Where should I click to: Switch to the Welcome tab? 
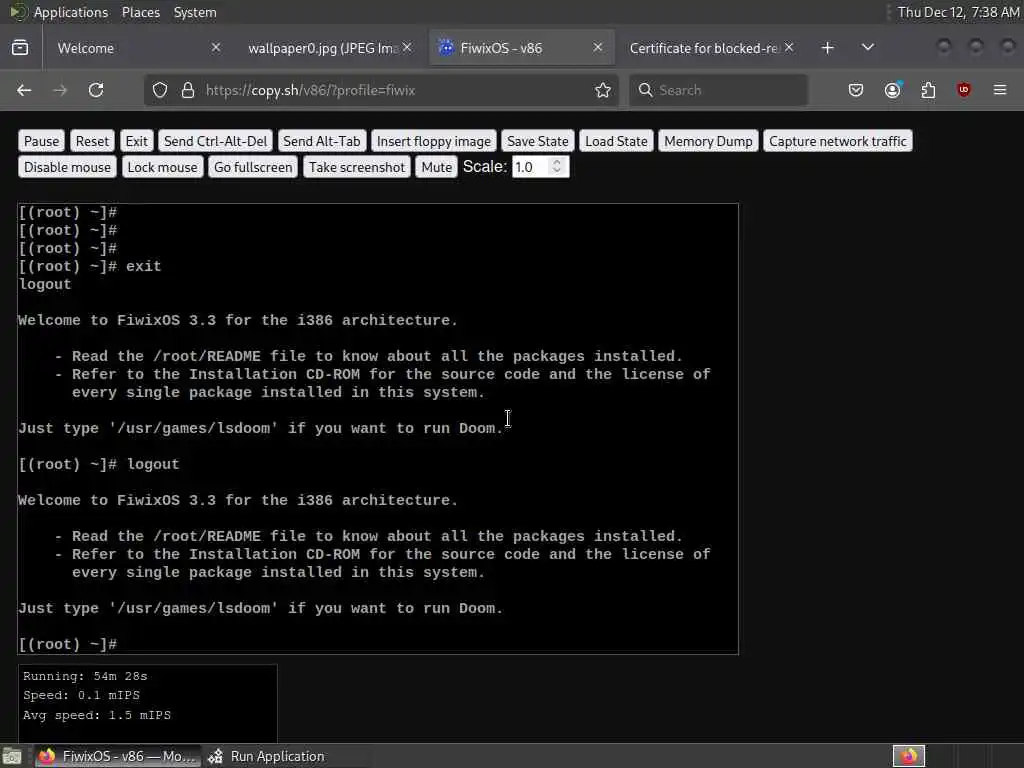(138, 48)
